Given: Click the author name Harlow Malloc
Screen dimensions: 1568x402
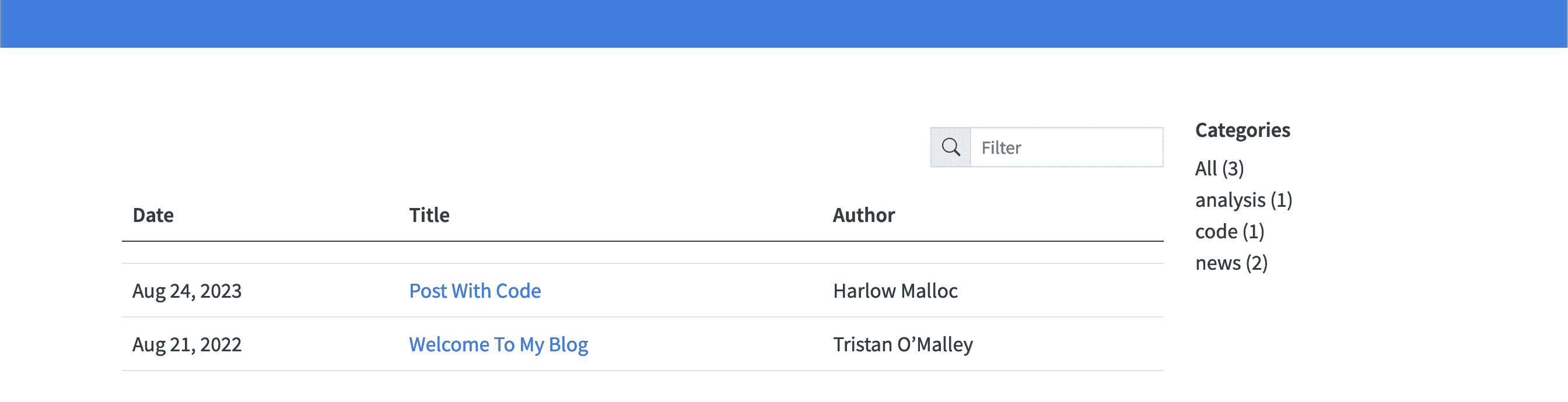Looking at the screenshot, I should [895, 291].
